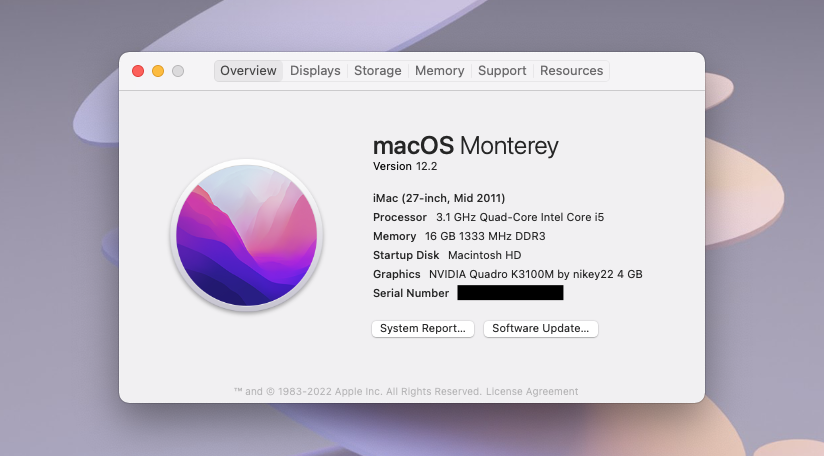The height and width of the screenshot is (456, 824).
Task: Click the Serial Number label
Action: [x=411, y=293]
